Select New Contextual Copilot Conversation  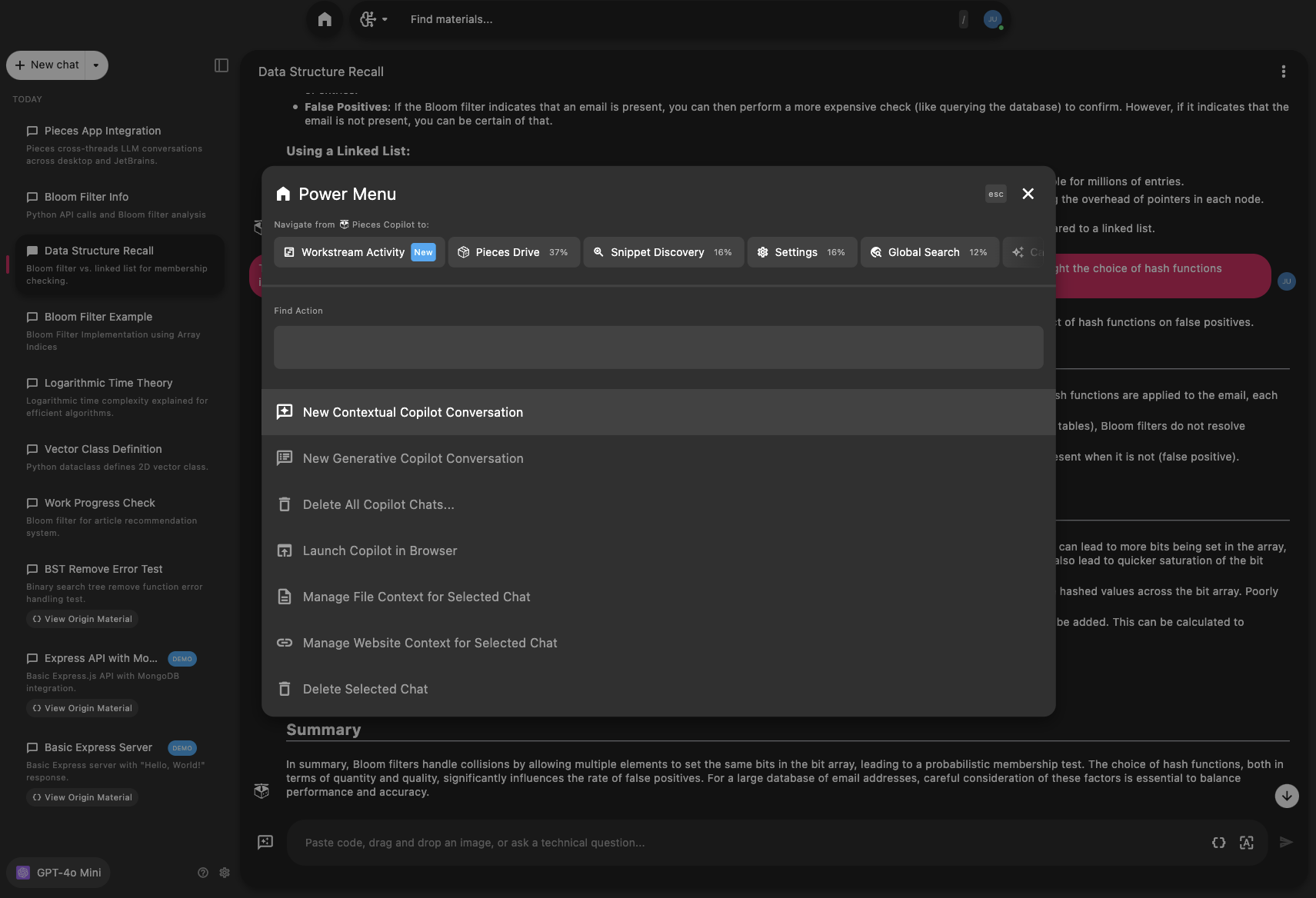coord(658,412)
